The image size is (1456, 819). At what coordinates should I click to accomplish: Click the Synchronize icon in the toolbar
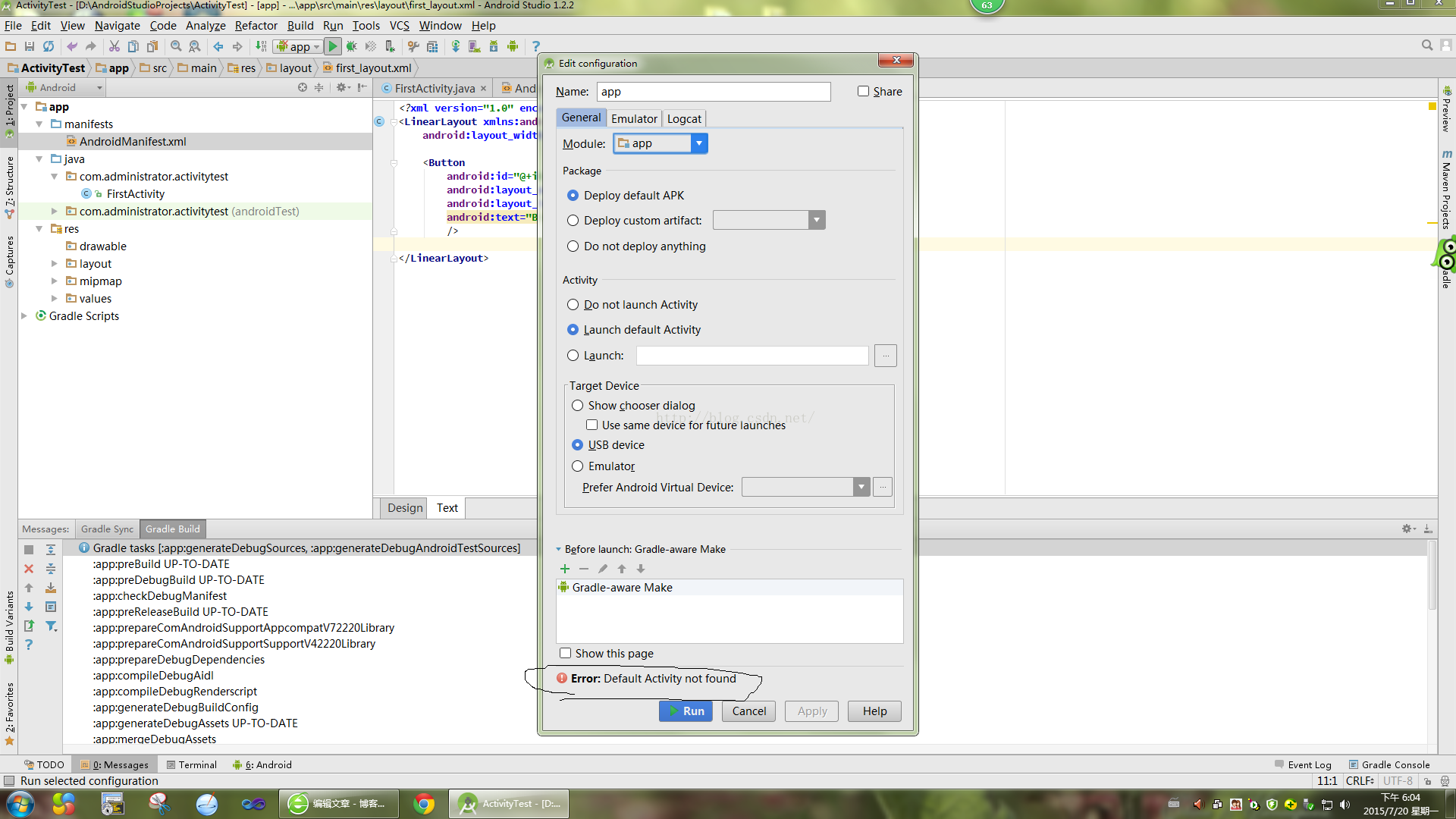pos(49,46)
